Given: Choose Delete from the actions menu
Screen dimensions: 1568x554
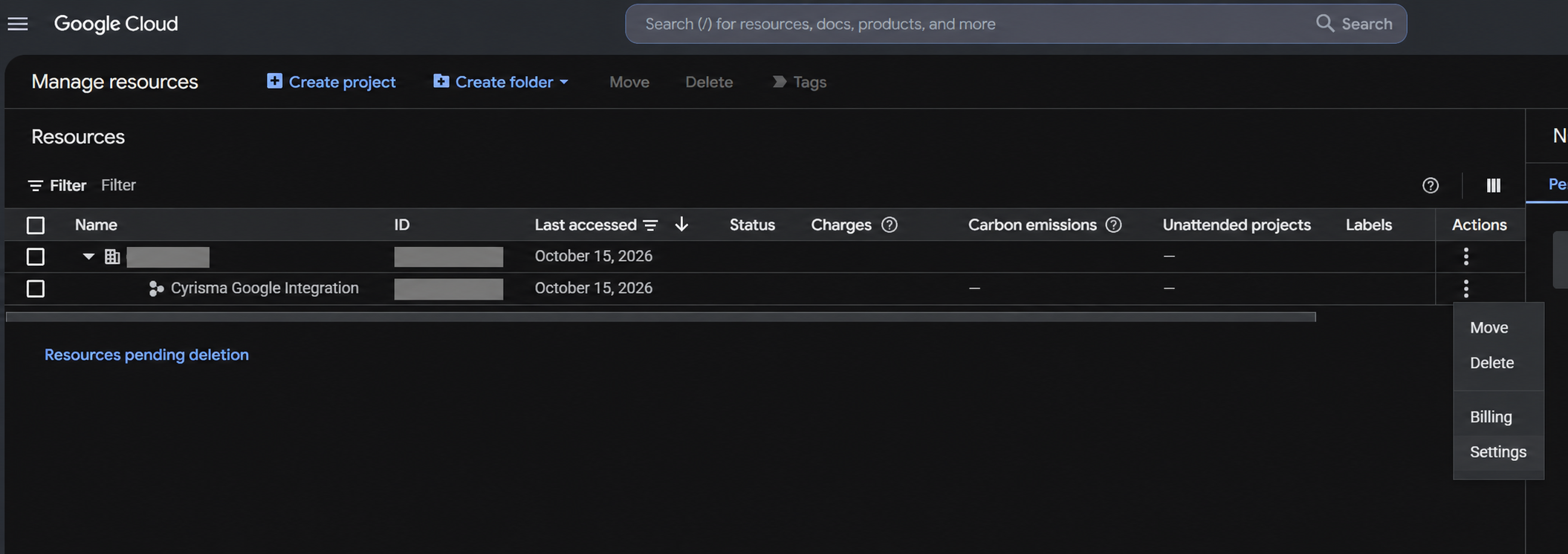Looking at the screenshot, I should pos(1492,363).
